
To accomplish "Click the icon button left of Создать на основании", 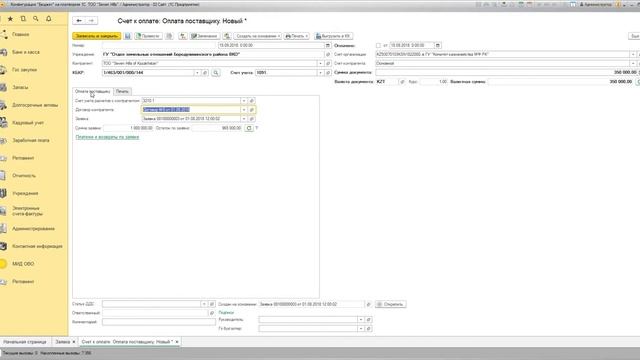I will click(x=227, y=36).
